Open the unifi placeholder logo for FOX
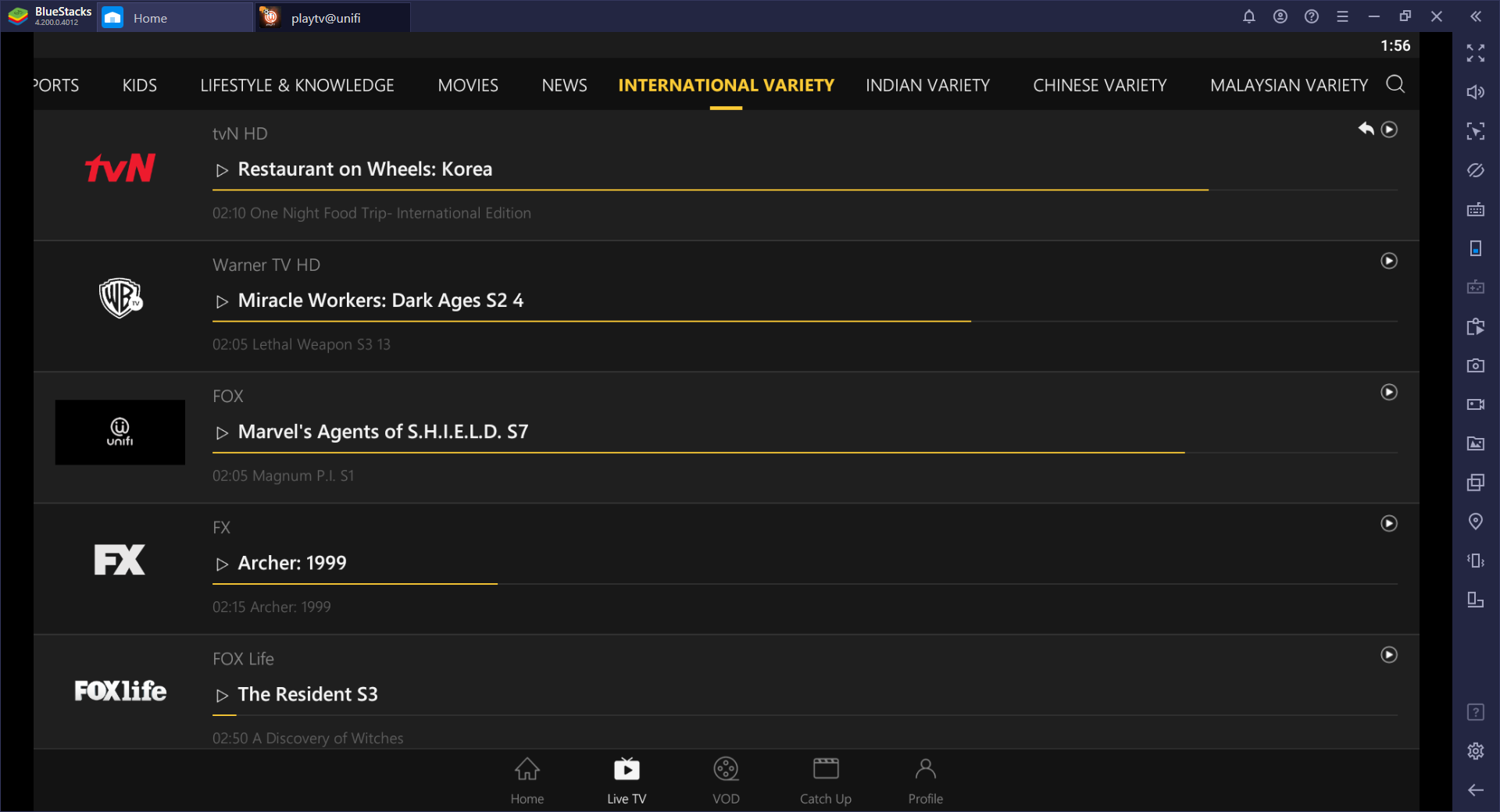Viewport: 1500px width, 812px height. 120,433
